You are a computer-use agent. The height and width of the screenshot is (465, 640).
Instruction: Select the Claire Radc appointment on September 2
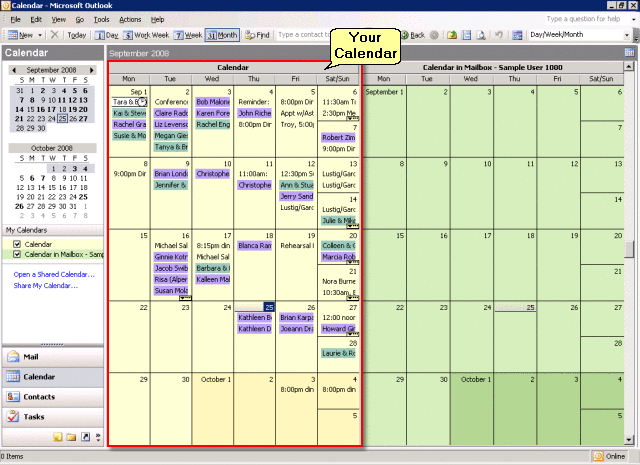click(171, 113)
